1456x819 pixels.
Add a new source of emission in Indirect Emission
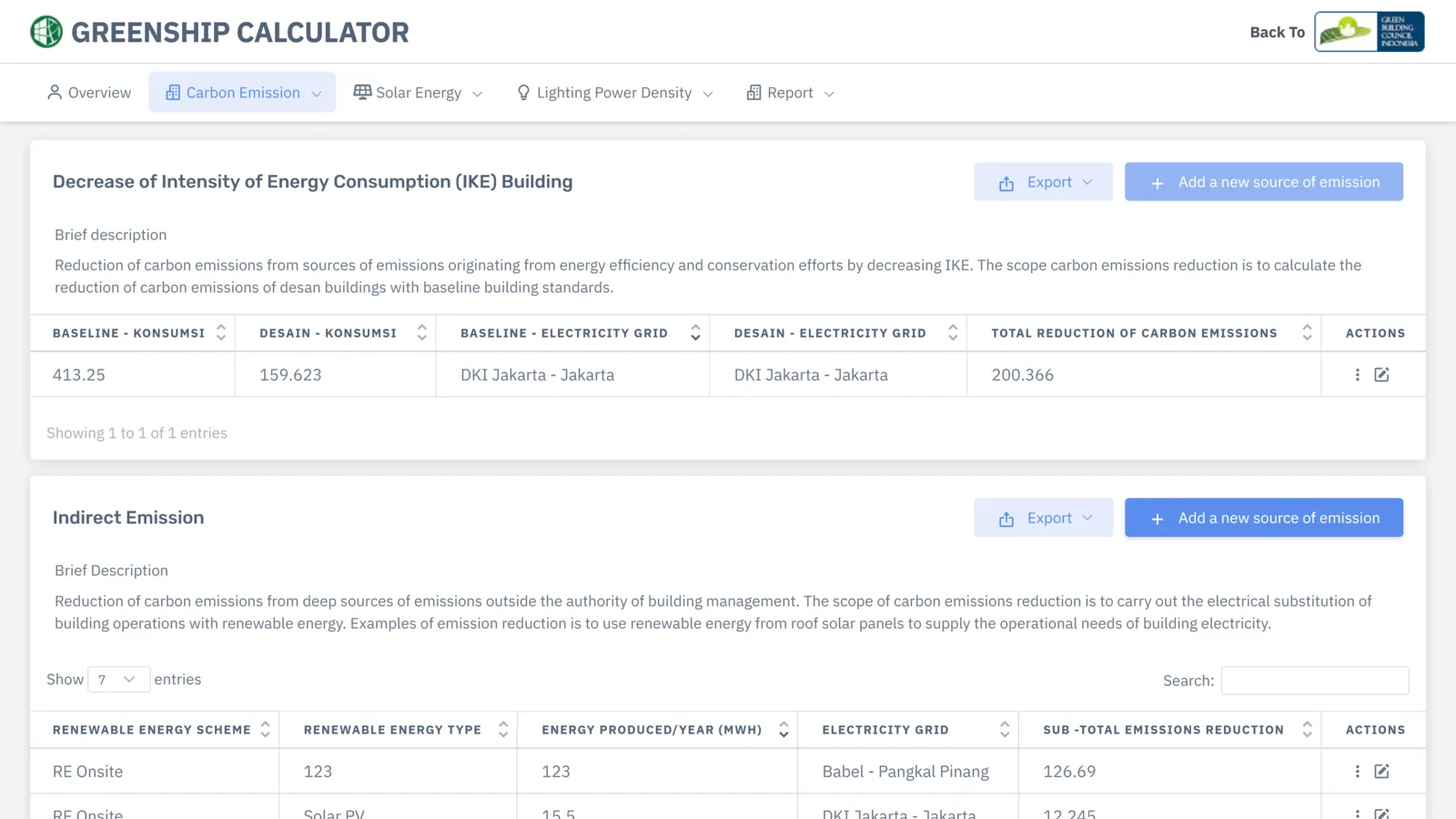tap(1264, 518)
